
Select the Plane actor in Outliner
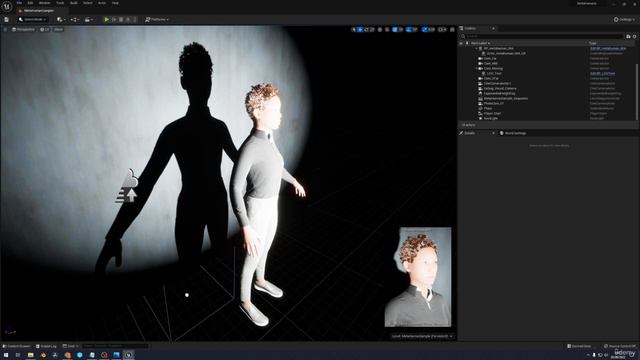click(x=488, y=108)
